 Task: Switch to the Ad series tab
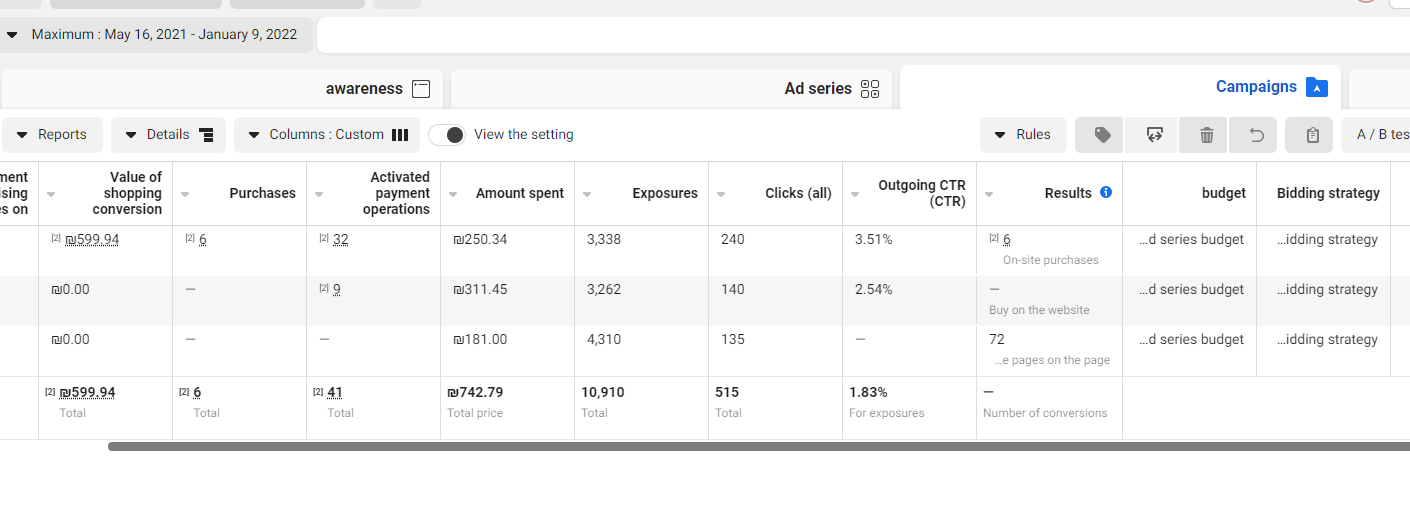pos(672,89)
